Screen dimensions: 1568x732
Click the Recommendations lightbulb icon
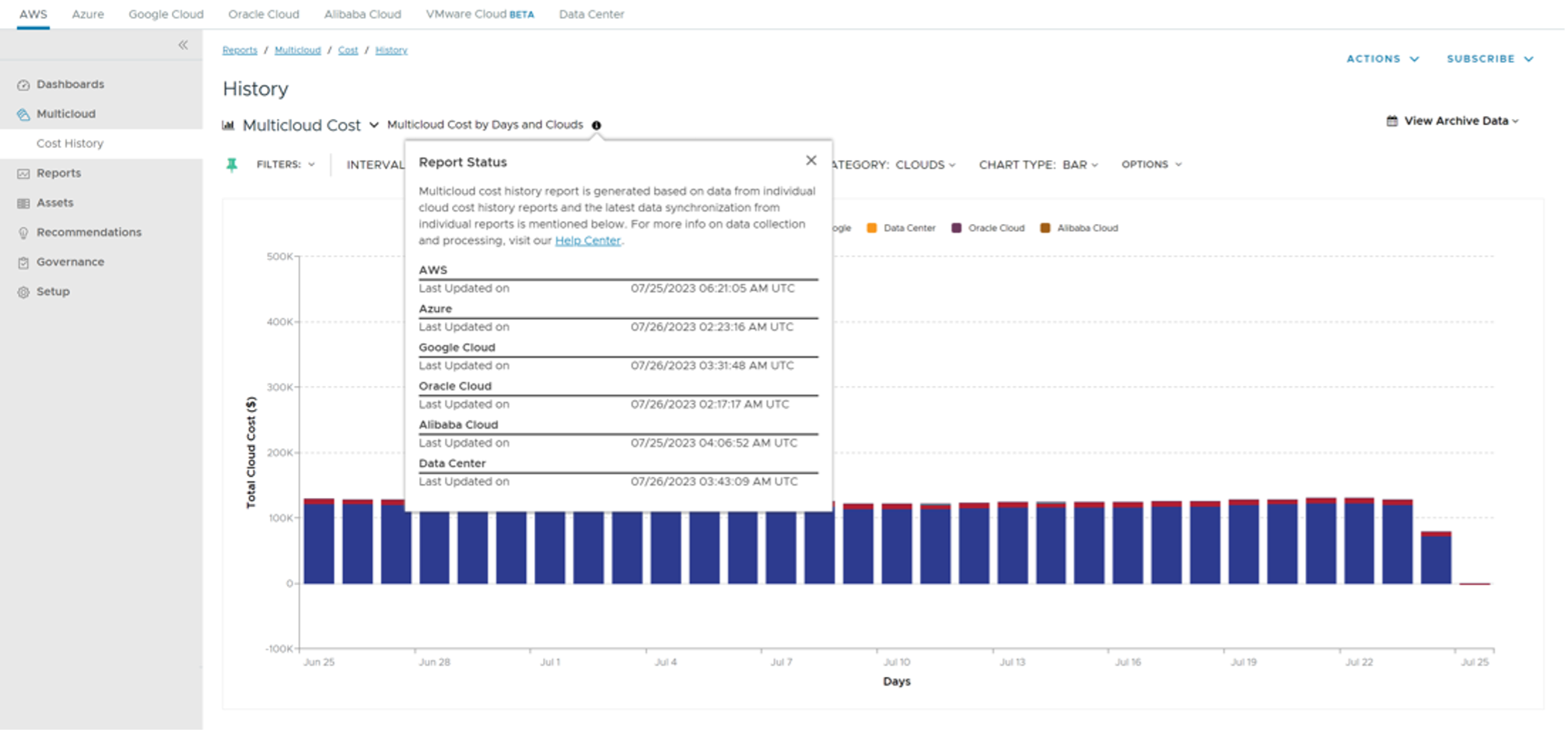point(23,233)
